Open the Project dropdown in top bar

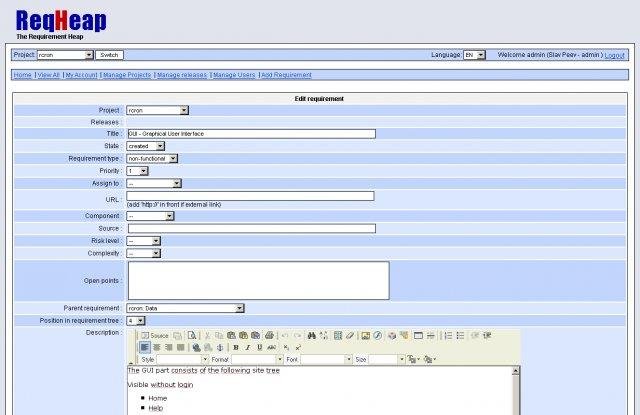pyautogui.click(x=65, y=55)
